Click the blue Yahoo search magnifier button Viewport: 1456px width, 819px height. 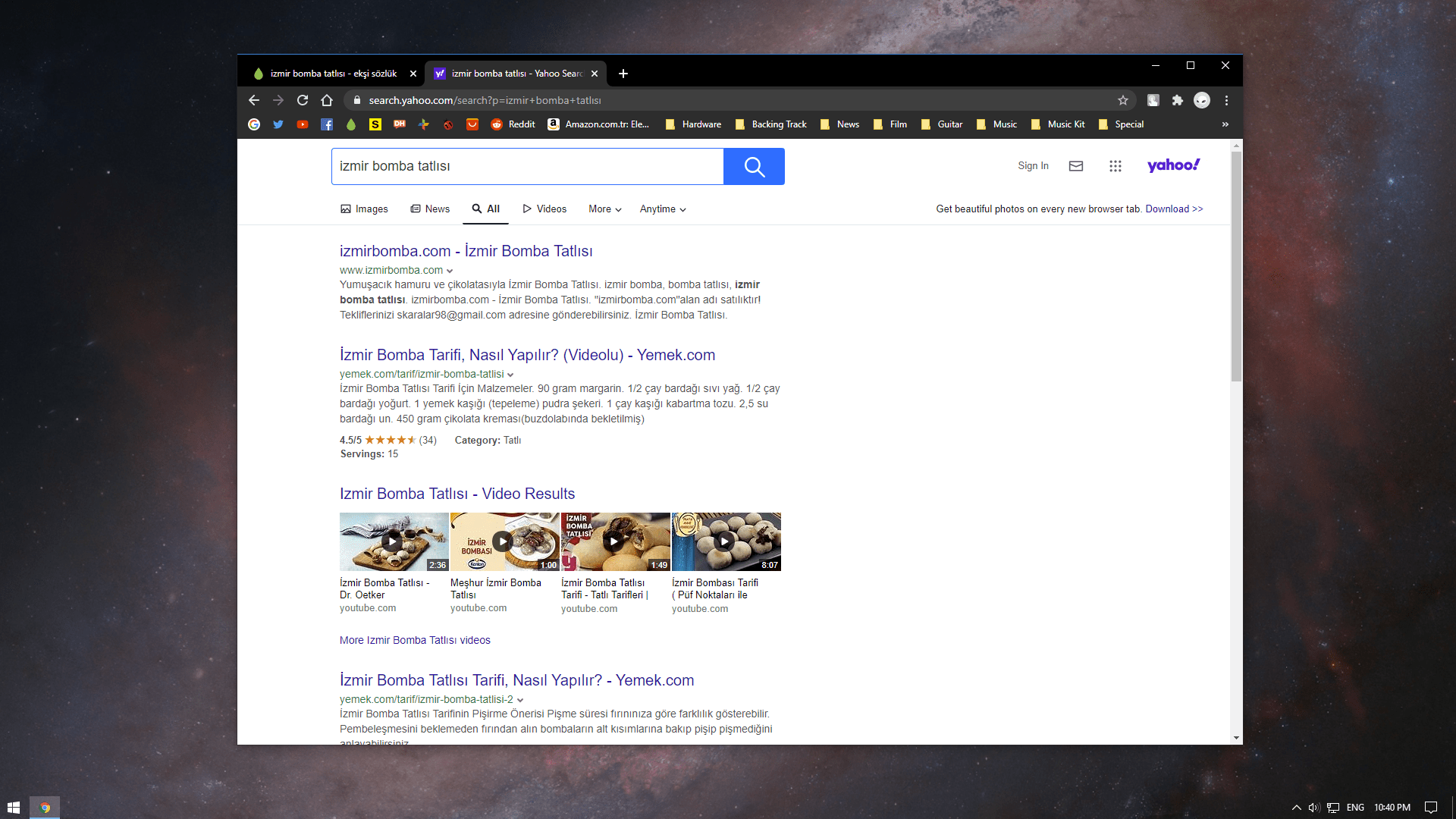coord(754,166)
